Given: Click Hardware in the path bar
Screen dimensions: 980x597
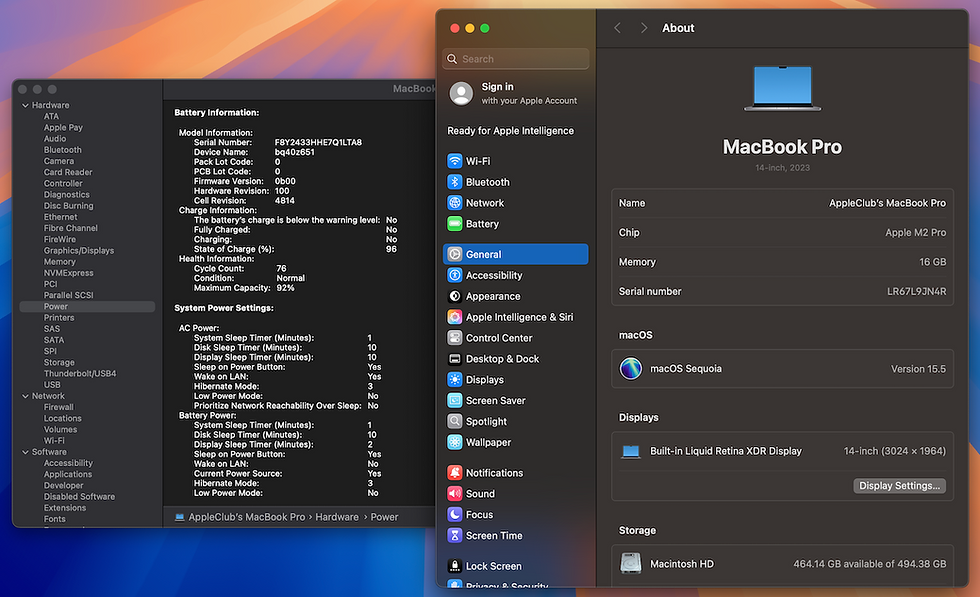Looking at the screenshot, I should [x=337, y=517].
